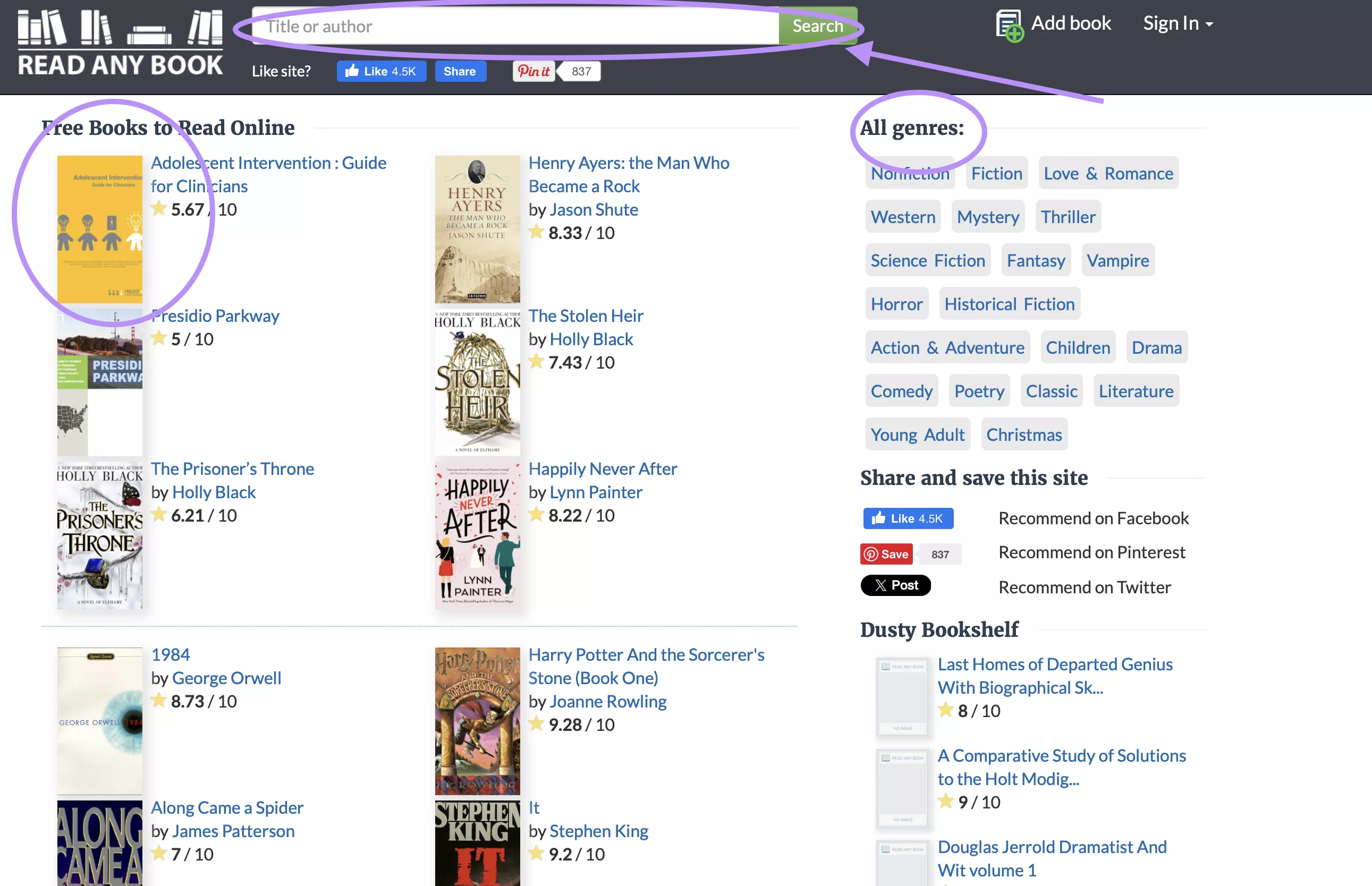Expand the Fiction genre category
This screenshot has height=886, width=1372.
[996, 173]
